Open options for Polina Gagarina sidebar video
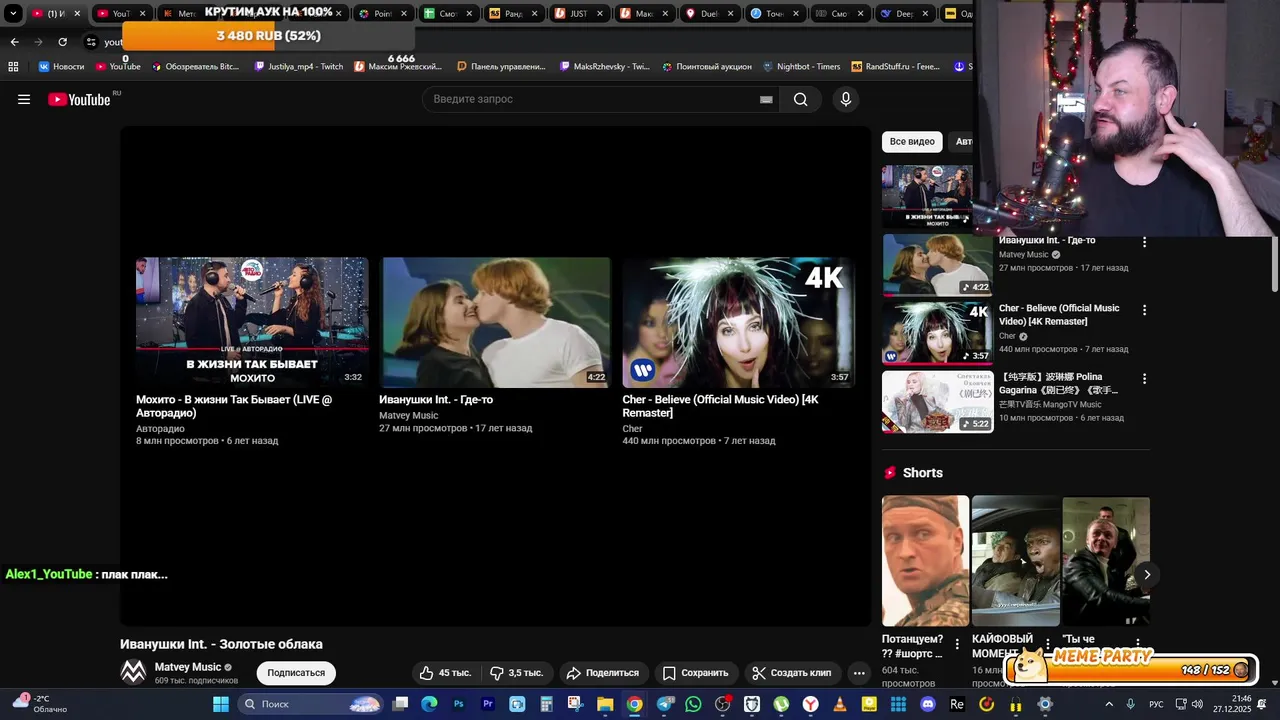This screenshot has height=720, width=1280. 1144,379
